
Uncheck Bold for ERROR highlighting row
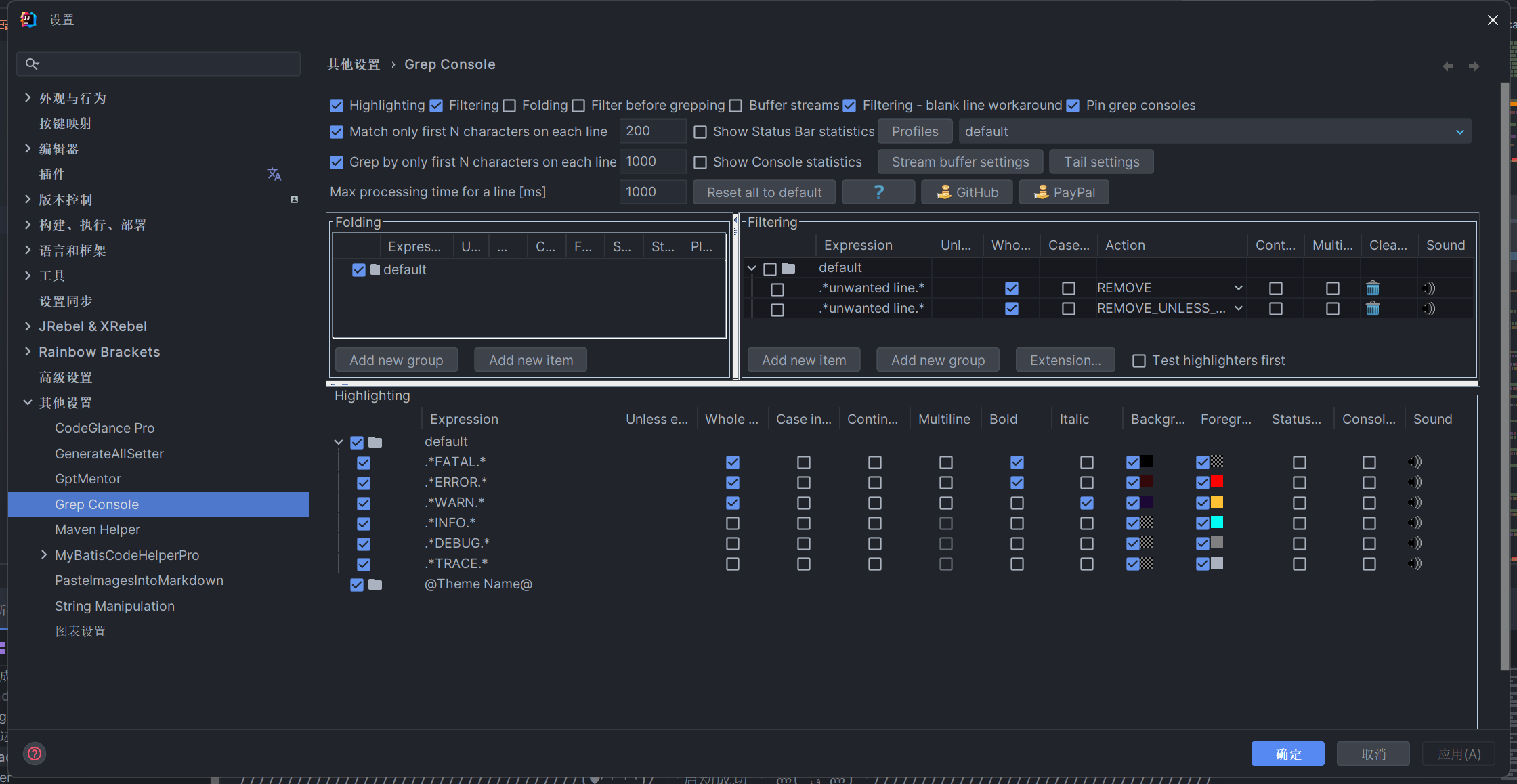tap(1017, 483)
